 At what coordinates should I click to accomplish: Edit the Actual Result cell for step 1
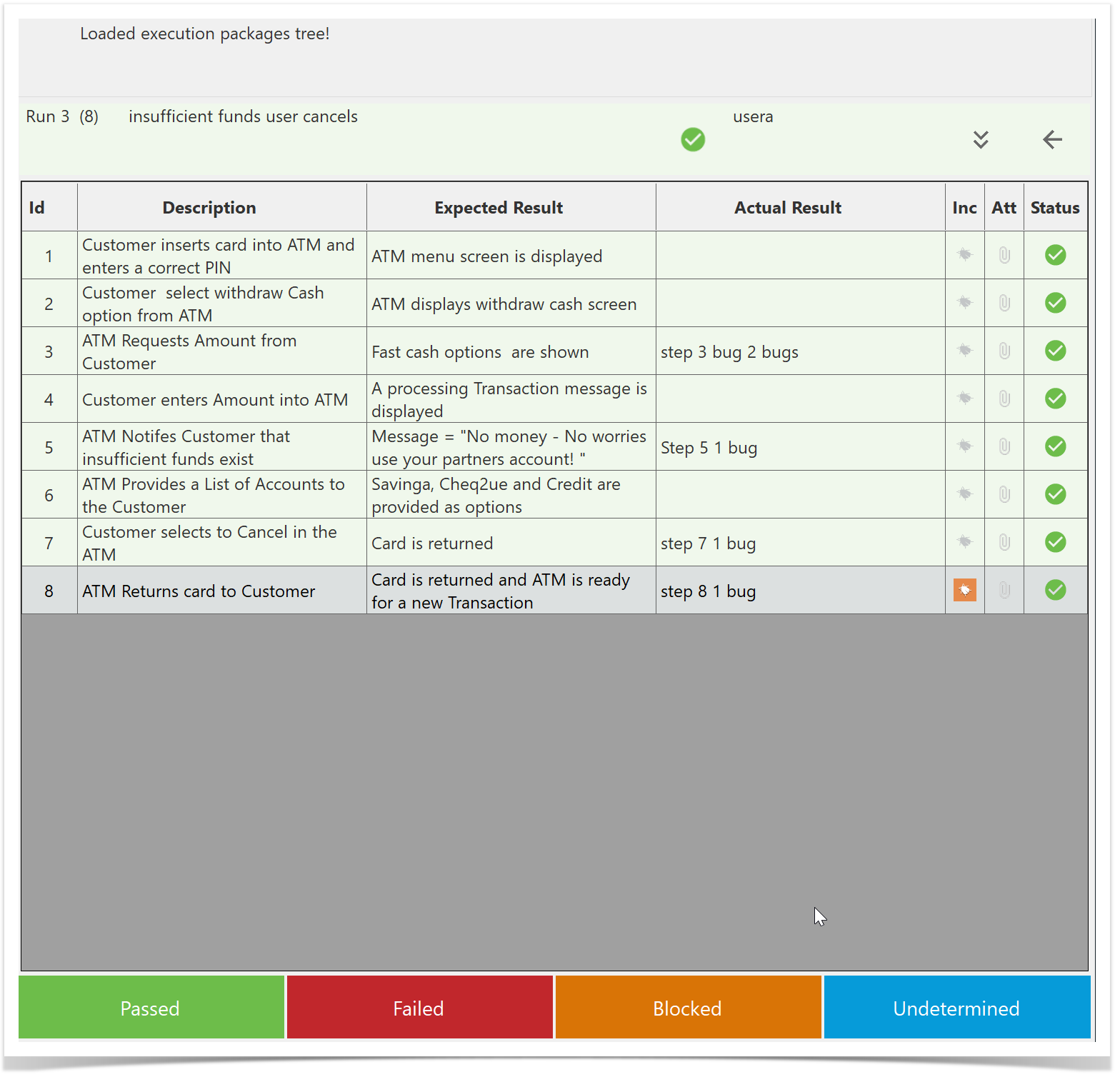click(x=799, y=256)
